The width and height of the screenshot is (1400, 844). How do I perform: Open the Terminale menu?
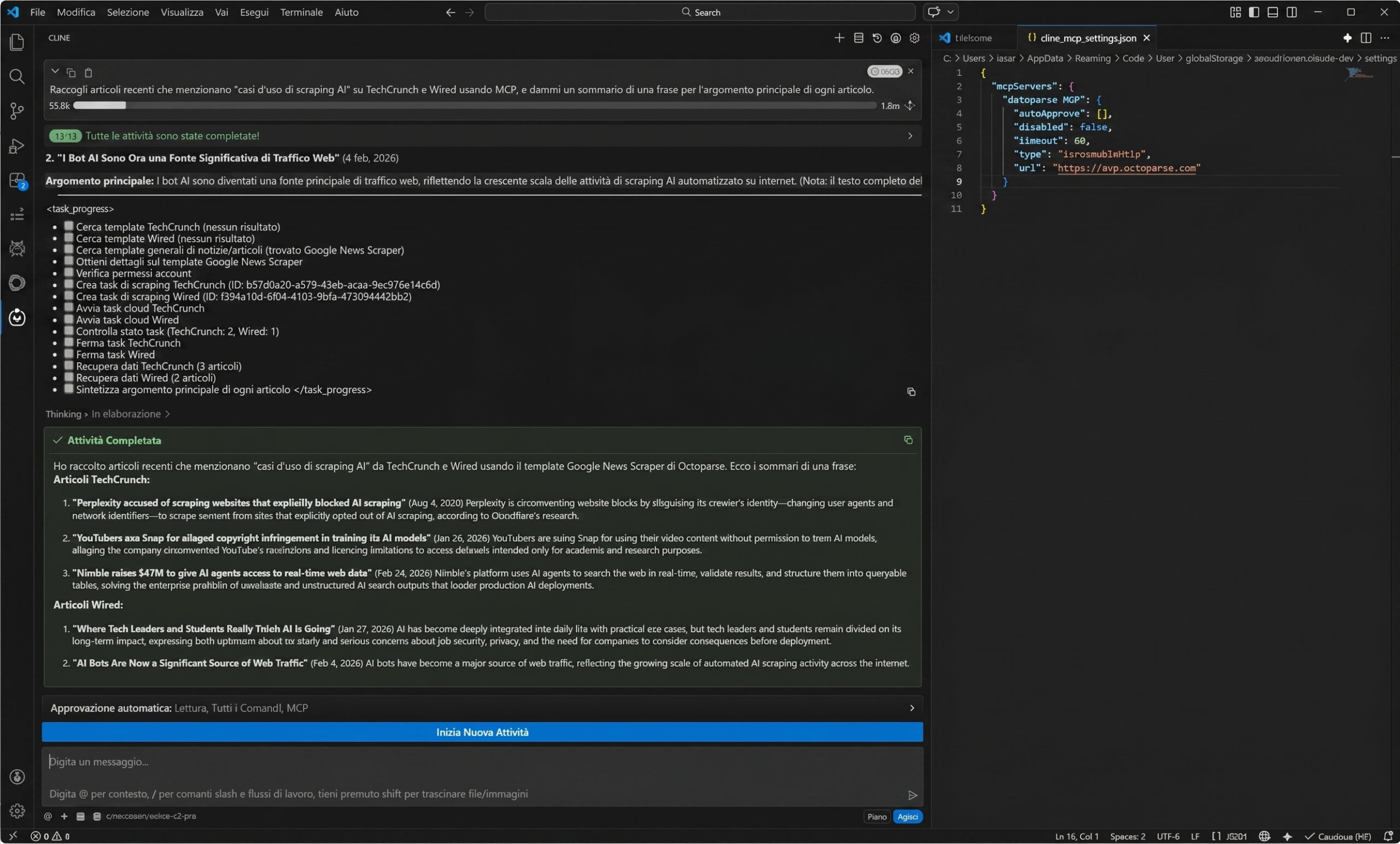301,12
